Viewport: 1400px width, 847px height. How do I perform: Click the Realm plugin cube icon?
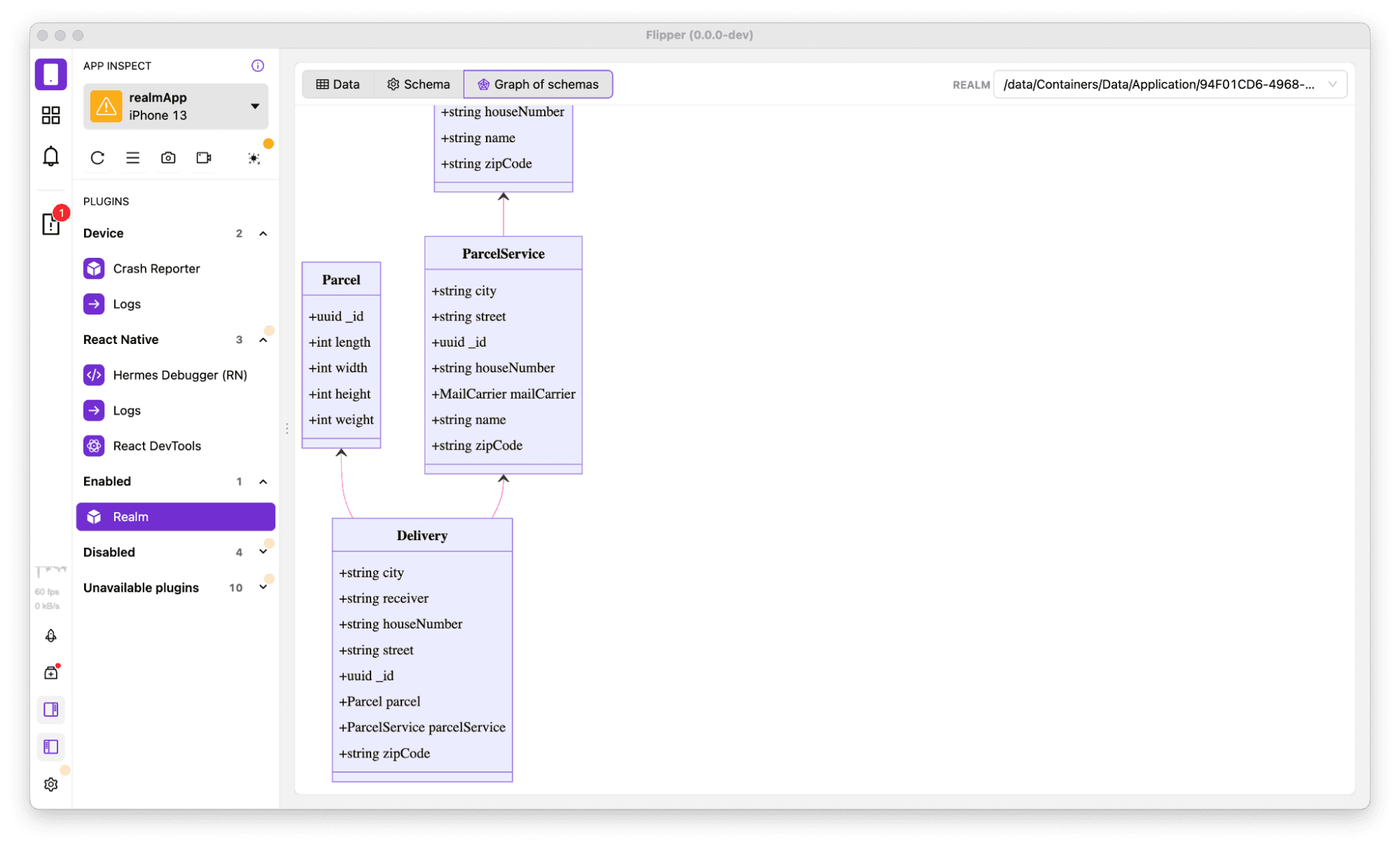pyautogui.click(x=94, y=517)
